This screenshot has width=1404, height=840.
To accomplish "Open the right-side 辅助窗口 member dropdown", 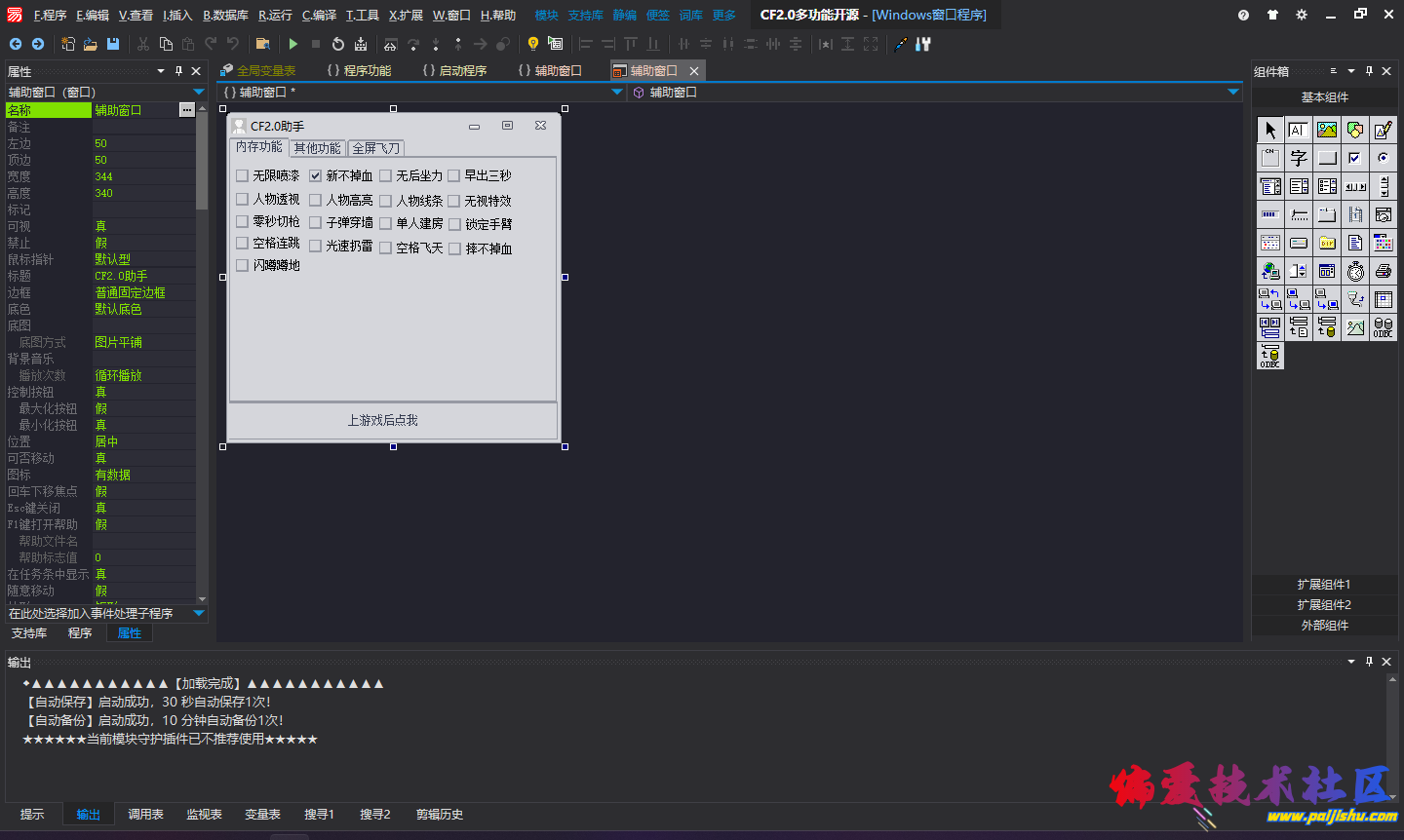I will [x=1233, y=93].
